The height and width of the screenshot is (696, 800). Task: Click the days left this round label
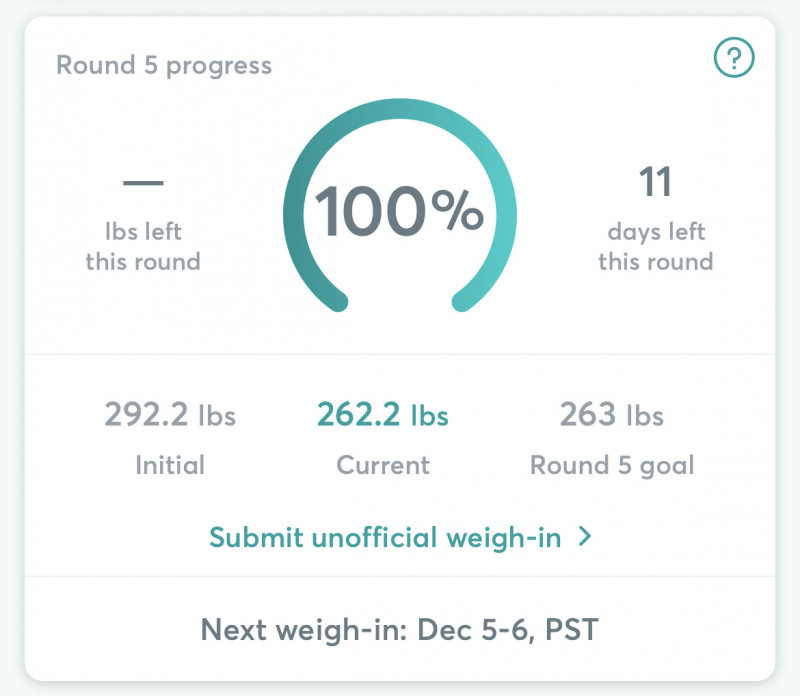tap(656, 246)
